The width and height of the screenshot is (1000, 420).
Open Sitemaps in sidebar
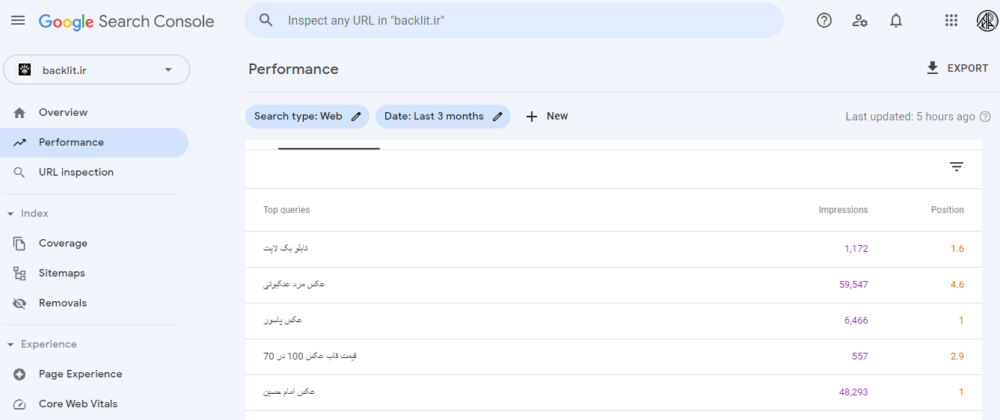tap(62, 274)
